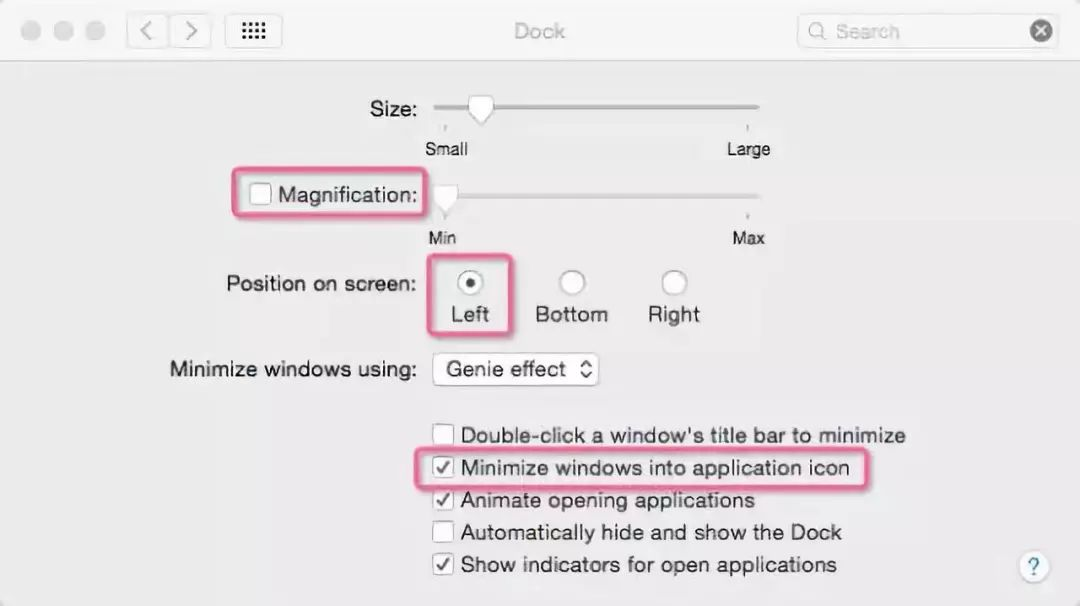Disable Animate opening applications

coord(443,499)
